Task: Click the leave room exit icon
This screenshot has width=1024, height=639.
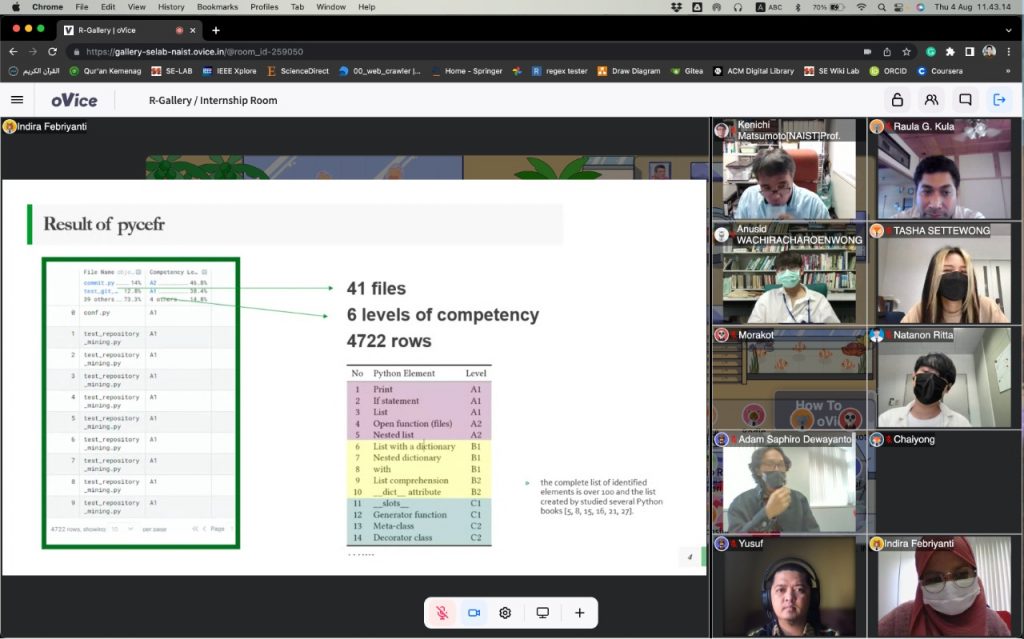Action: coord(998,100)
